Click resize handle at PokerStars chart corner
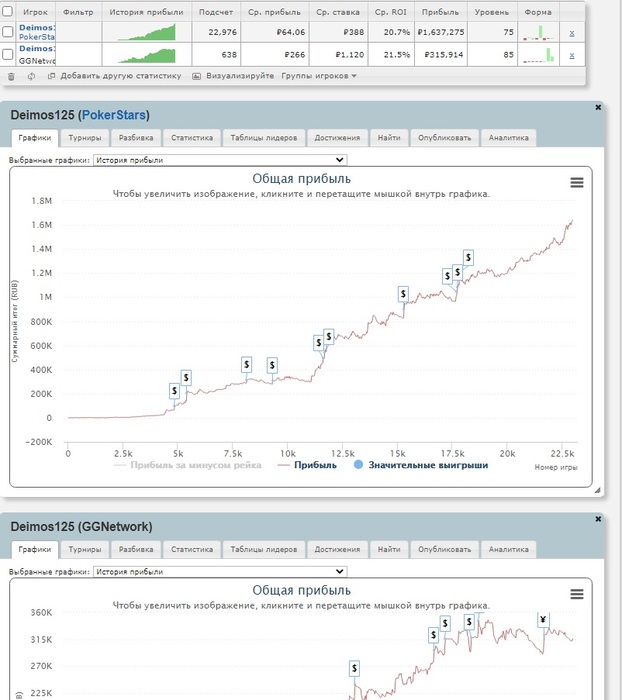Viewport: 622px width, 700px height. click(597, 490)
